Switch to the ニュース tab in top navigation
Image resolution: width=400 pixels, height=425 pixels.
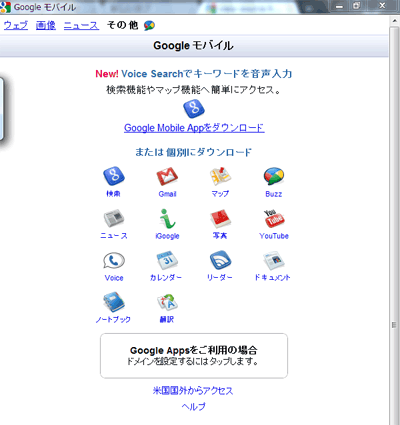click(x=81, y=25)
